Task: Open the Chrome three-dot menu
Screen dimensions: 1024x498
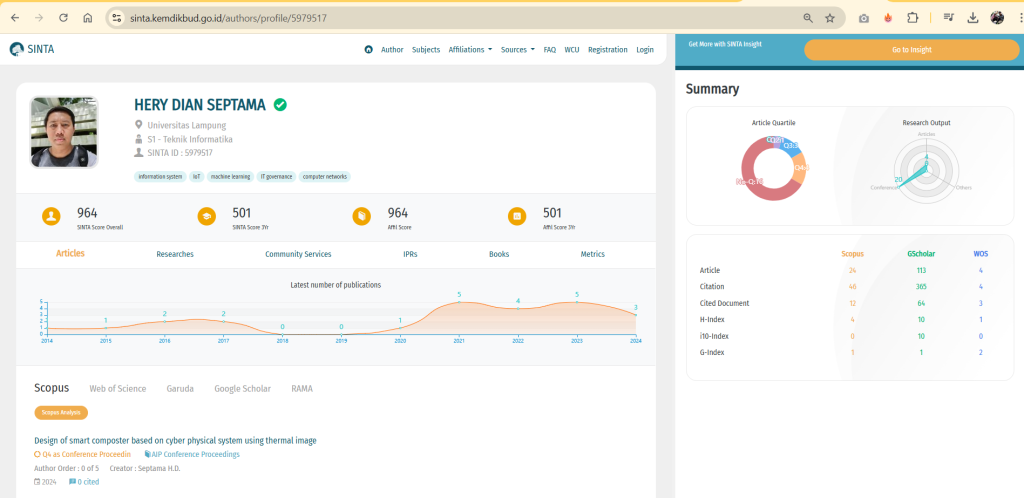Action: coord(1016,18)
